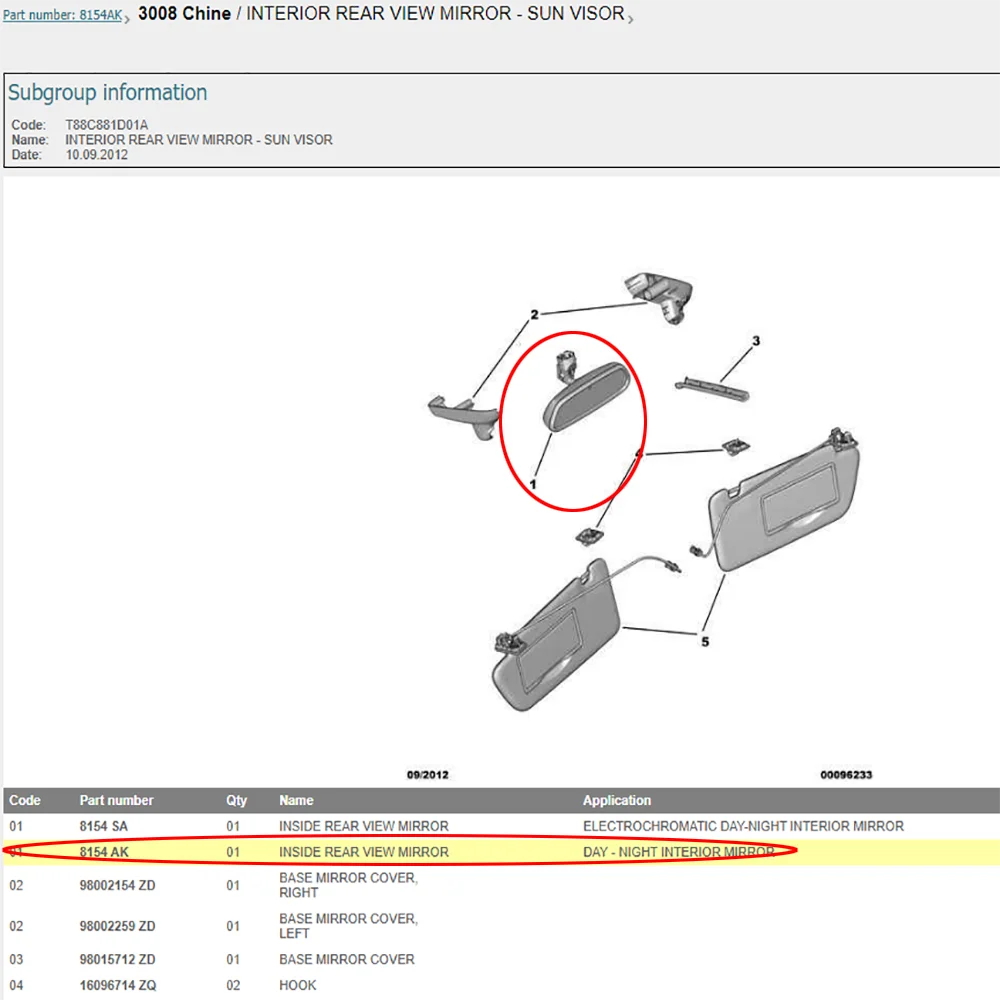
Task: Click 'DAY - NIGHT INTERIOR MIRROR' application text
Action: coord(679,852)
